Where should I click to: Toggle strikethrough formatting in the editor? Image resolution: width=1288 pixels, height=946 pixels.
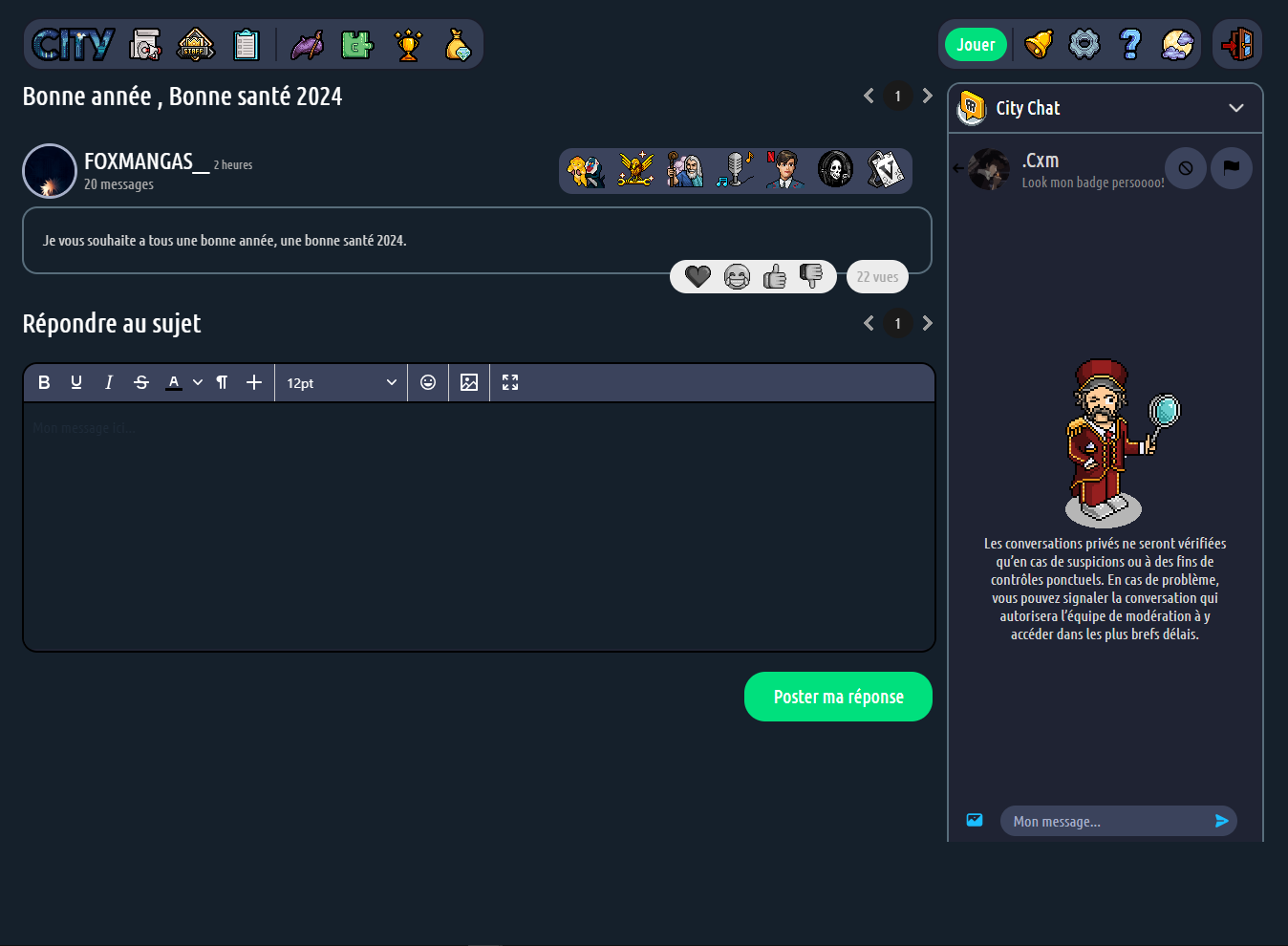click(141, 382)
